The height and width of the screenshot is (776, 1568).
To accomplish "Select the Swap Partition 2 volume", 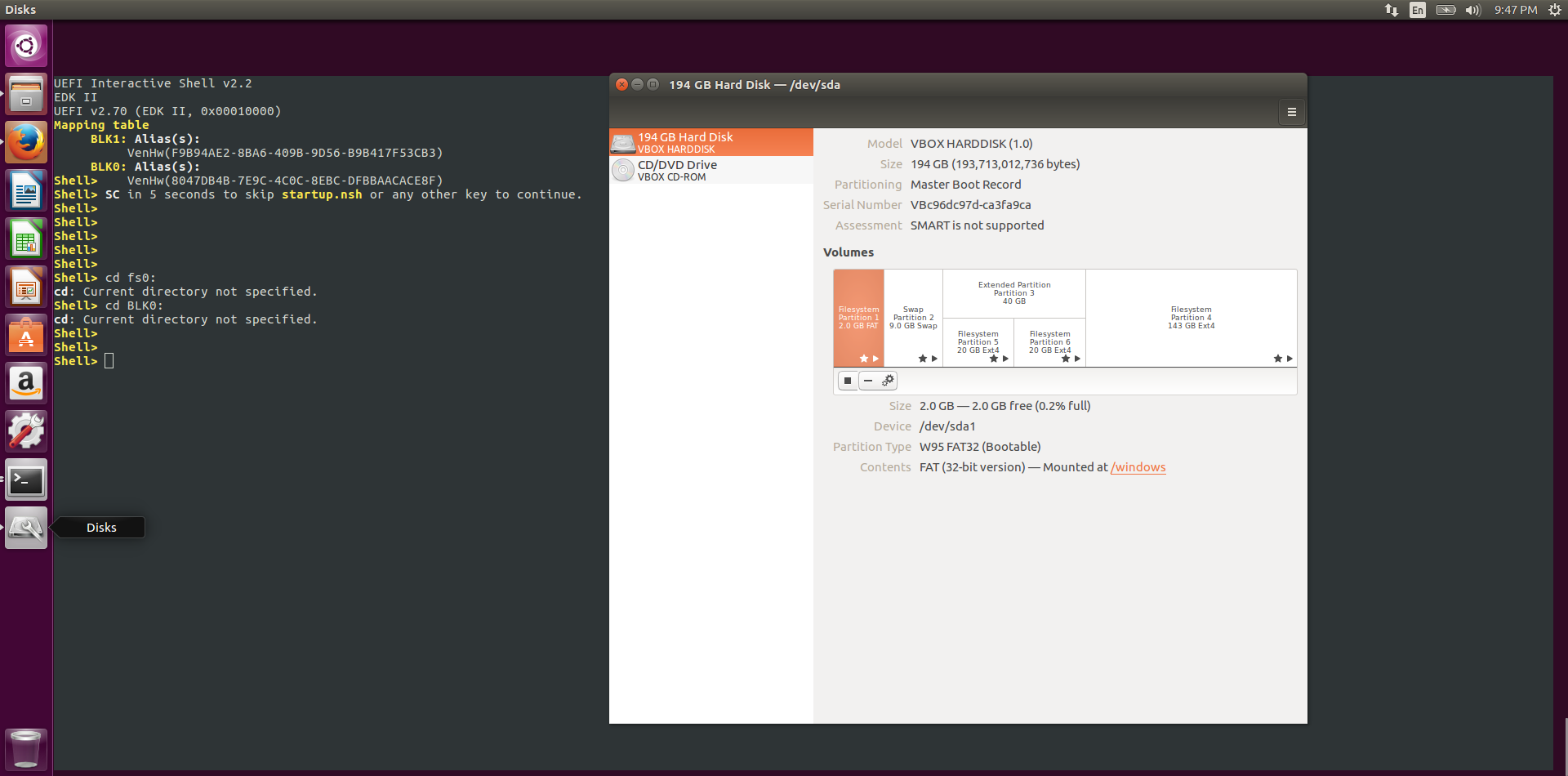I will [x=913, y=318].
